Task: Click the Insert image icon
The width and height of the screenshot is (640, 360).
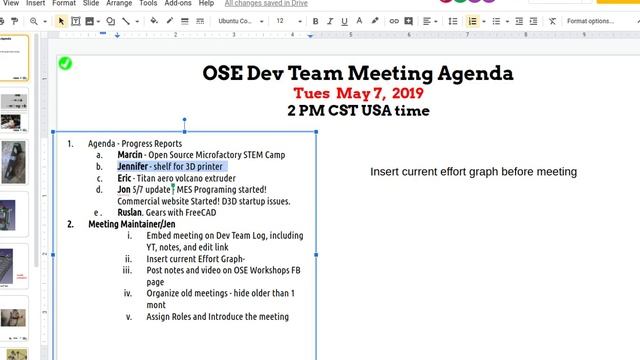Action: click(89, 21)
